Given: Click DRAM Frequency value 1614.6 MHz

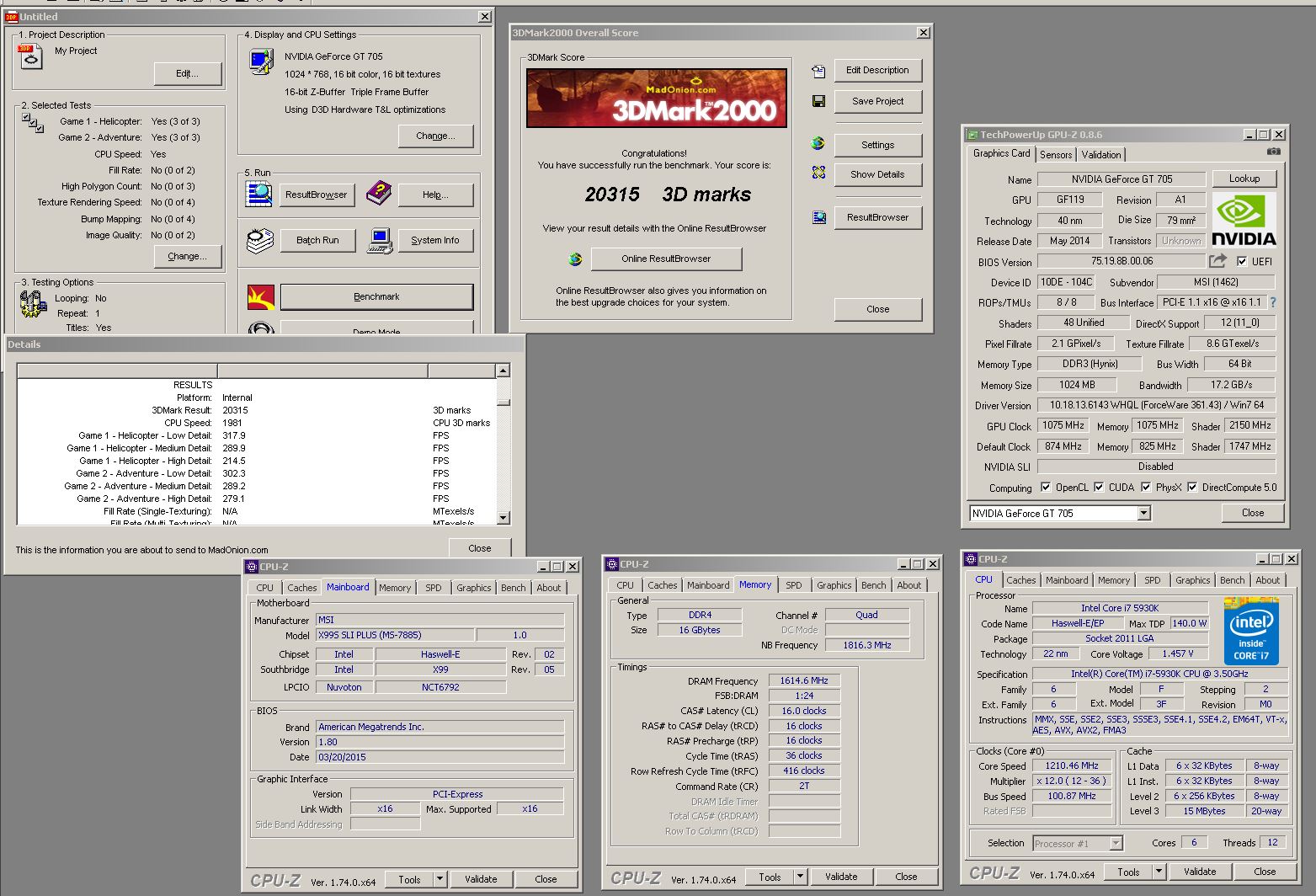Looking at the screenshot, I should click(x=804, y=680).
